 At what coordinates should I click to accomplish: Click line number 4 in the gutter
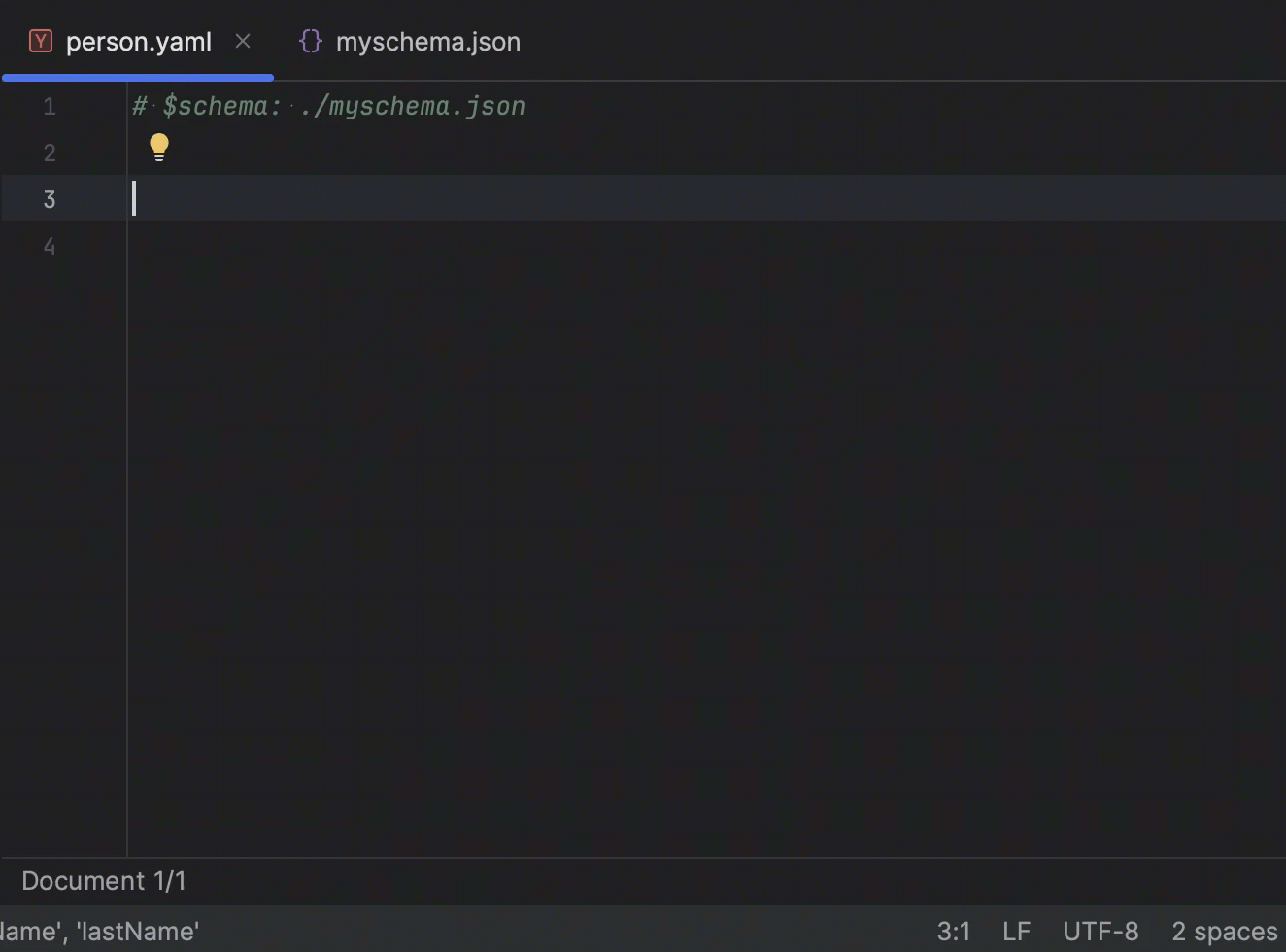(49, 245)
